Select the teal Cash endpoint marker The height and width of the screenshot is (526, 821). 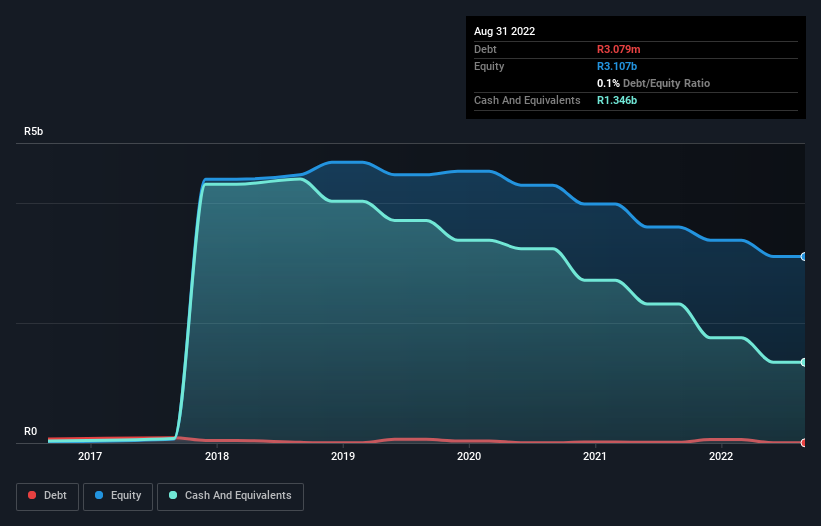coord(804,362)
